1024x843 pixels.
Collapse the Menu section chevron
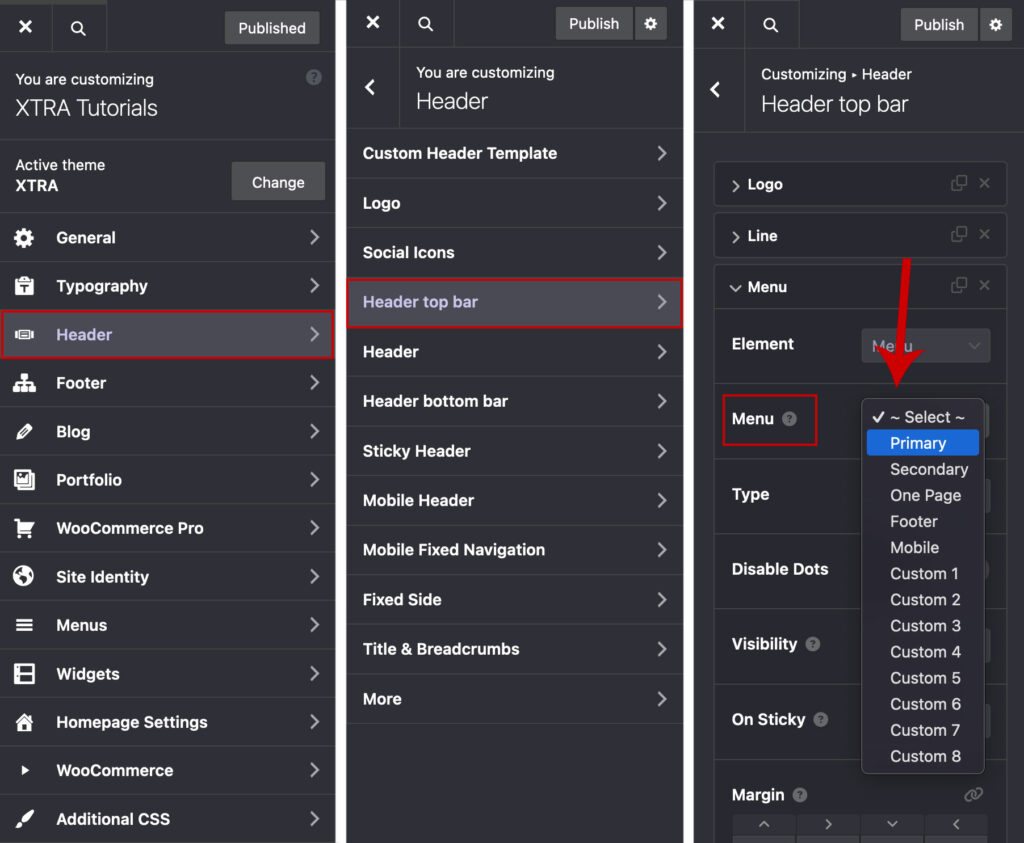point(735,287)
